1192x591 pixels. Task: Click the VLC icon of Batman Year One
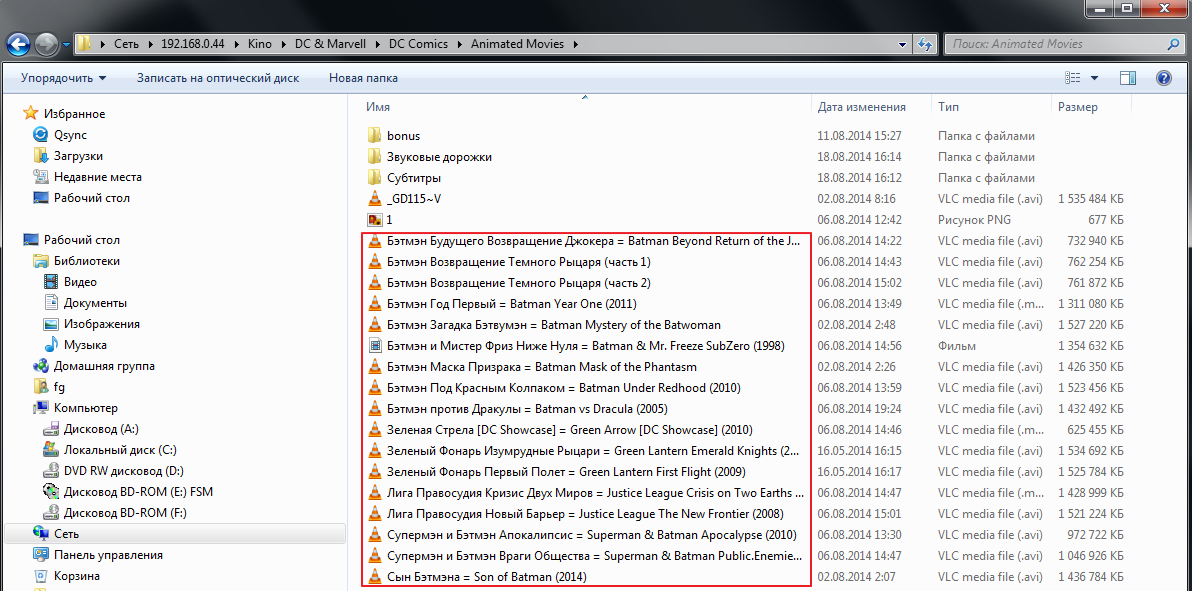pos(374,303)
